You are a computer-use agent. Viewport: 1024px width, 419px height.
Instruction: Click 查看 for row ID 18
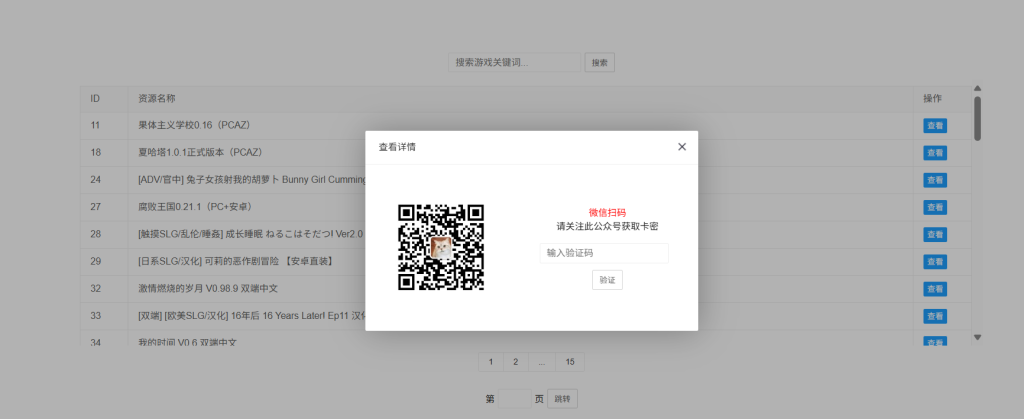click(x=935, y=153)
